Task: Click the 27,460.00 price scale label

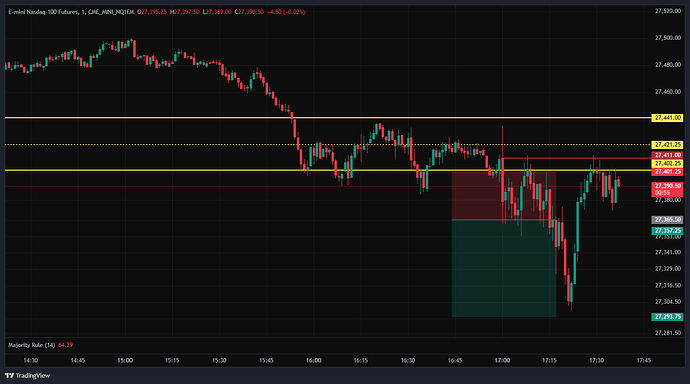Action: pyautogui.click(x=668, y=92)
